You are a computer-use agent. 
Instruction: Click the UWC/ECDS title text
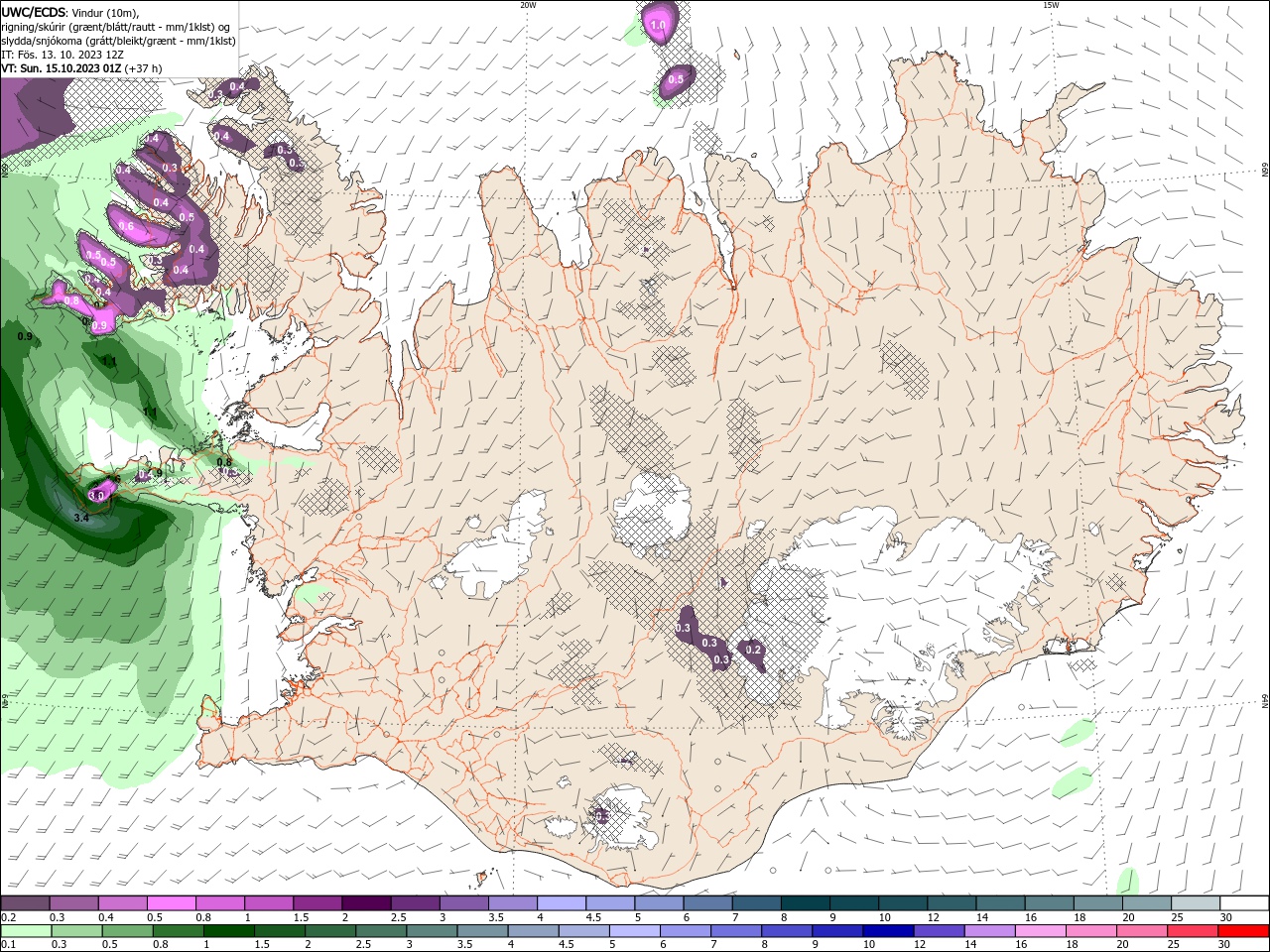[34, 12]
